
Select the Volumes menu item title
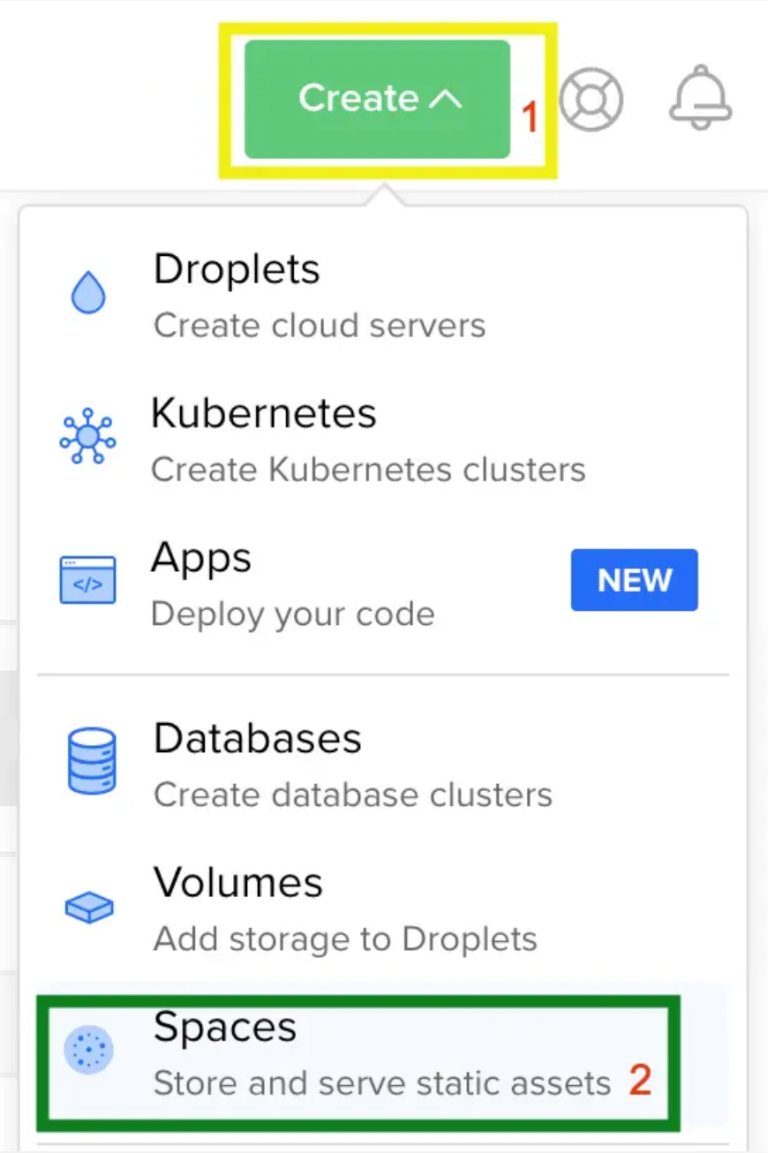click(x=238, y=882)
